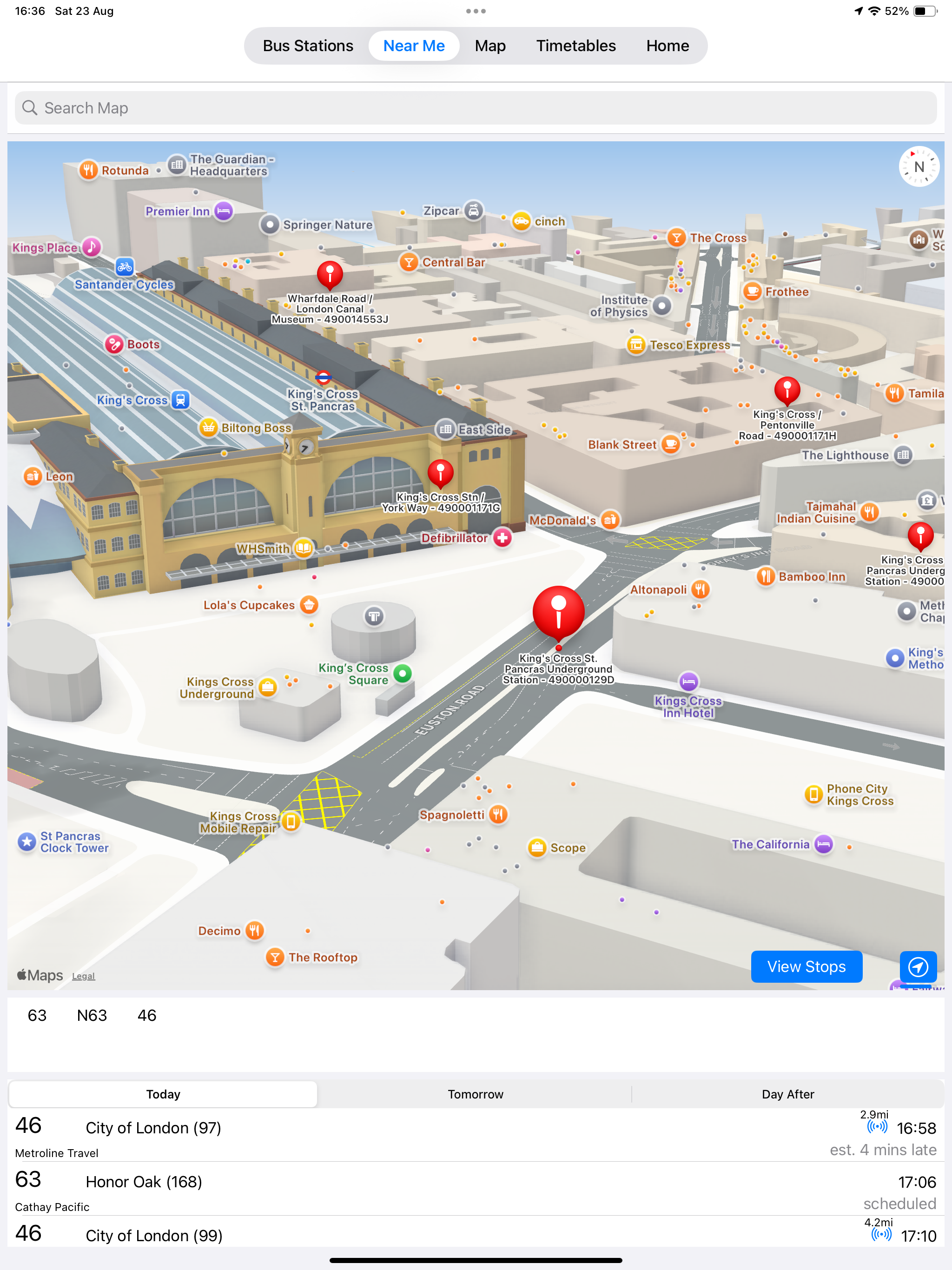Screen dimensions: 952x1270
Task: Tap the St Pancras Clock Tower star icon
Action: [x=26, y=842]
